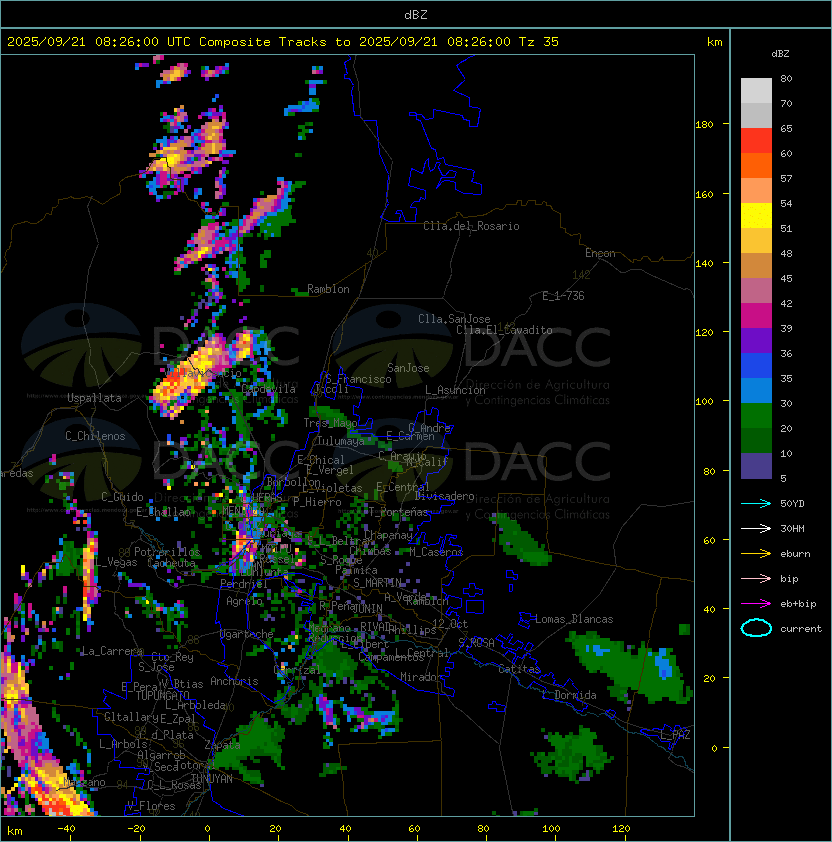Screen dimensions: 832x842
Task: Click the G_Andre label
Action: click(429, 428)
